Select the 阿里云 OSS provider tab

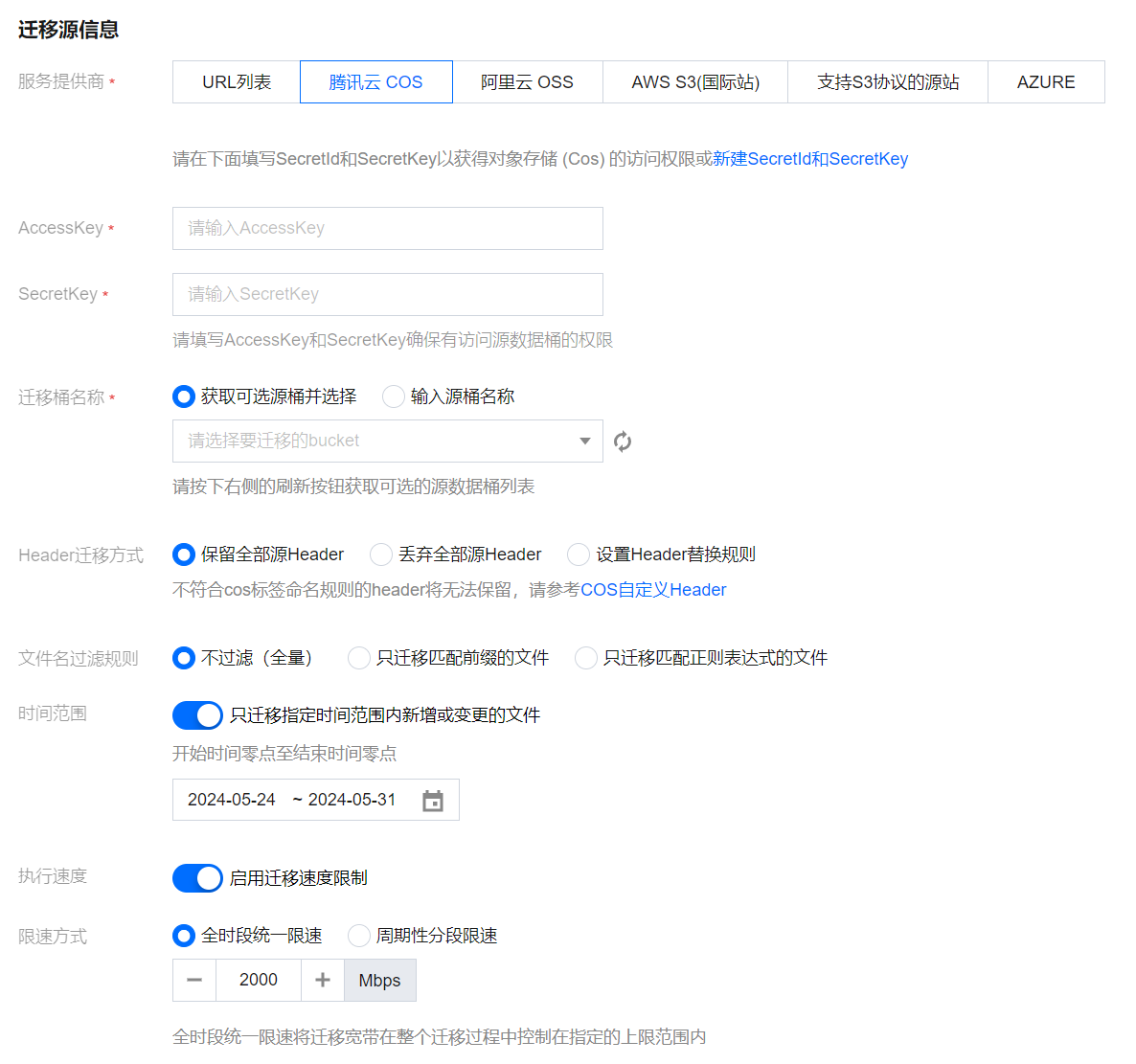527,82
